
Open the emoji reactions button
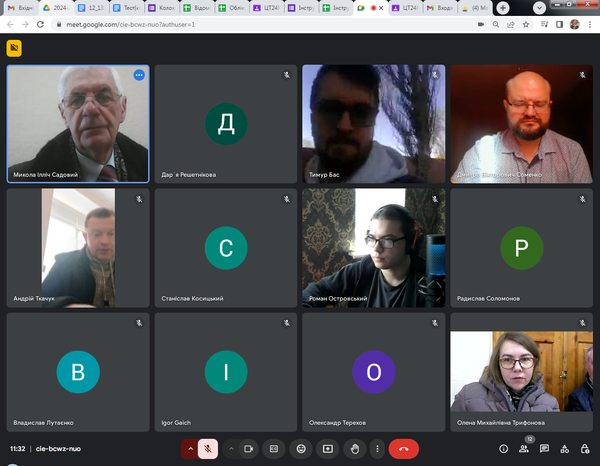pos(301,449)
